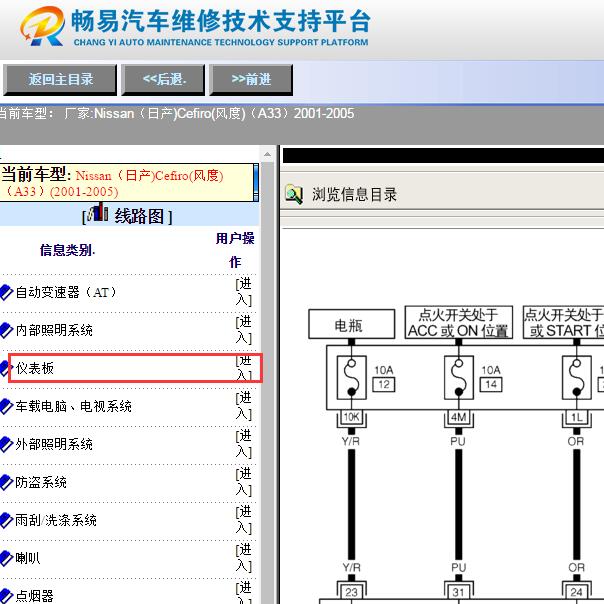This screenshot has height=604, width=604.
Task: Click fuse number 14 label in diagram
Action: tap(491, 384)
